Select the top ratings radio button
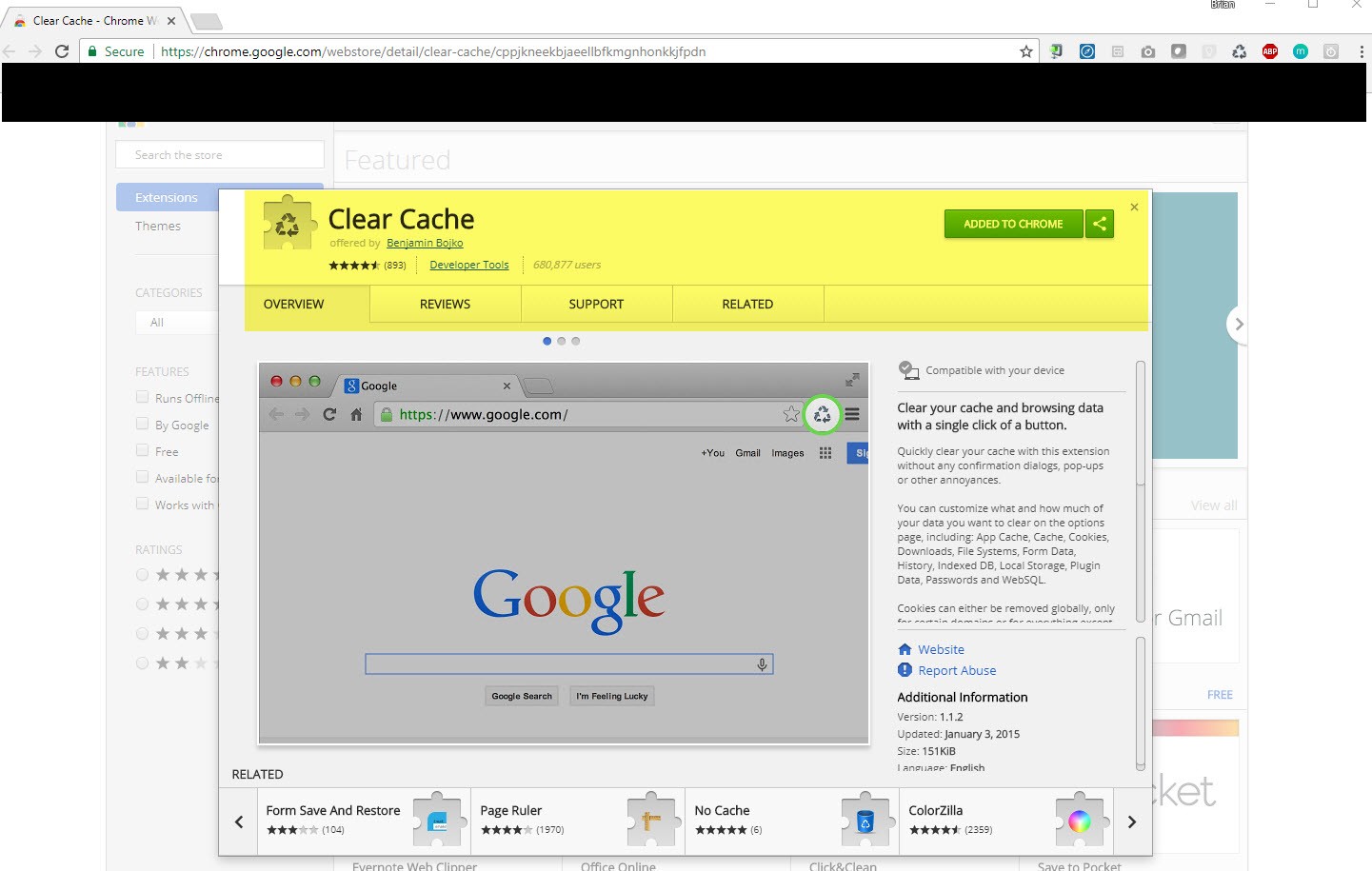The image size is (1372, 871). point(142,575)
